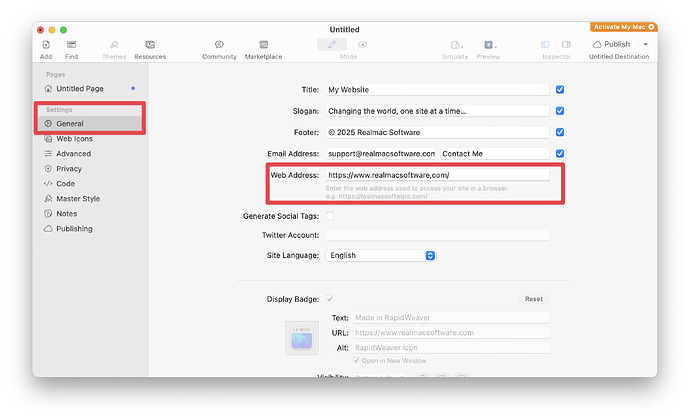Toggle the right Inspector panel icon
The image size is (690, 419).
tap(566, 44)
